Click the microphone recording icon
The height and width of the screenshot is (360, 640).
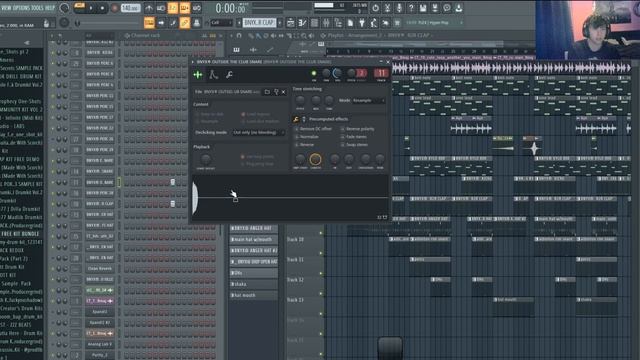pos(399,8)
